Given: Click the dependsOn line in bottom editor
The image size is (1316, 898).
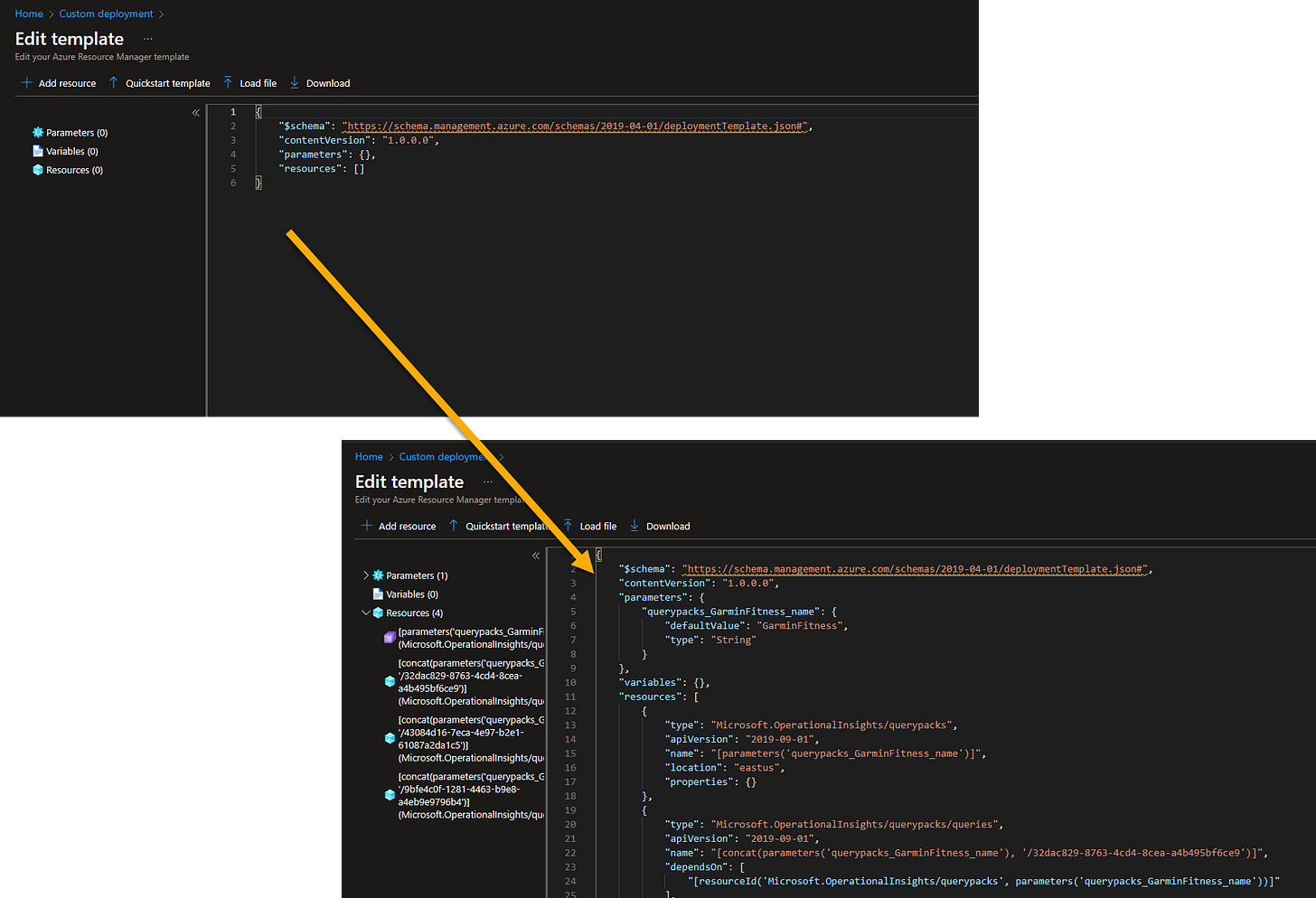Looking at the screenshot, I should coord(705,867).
